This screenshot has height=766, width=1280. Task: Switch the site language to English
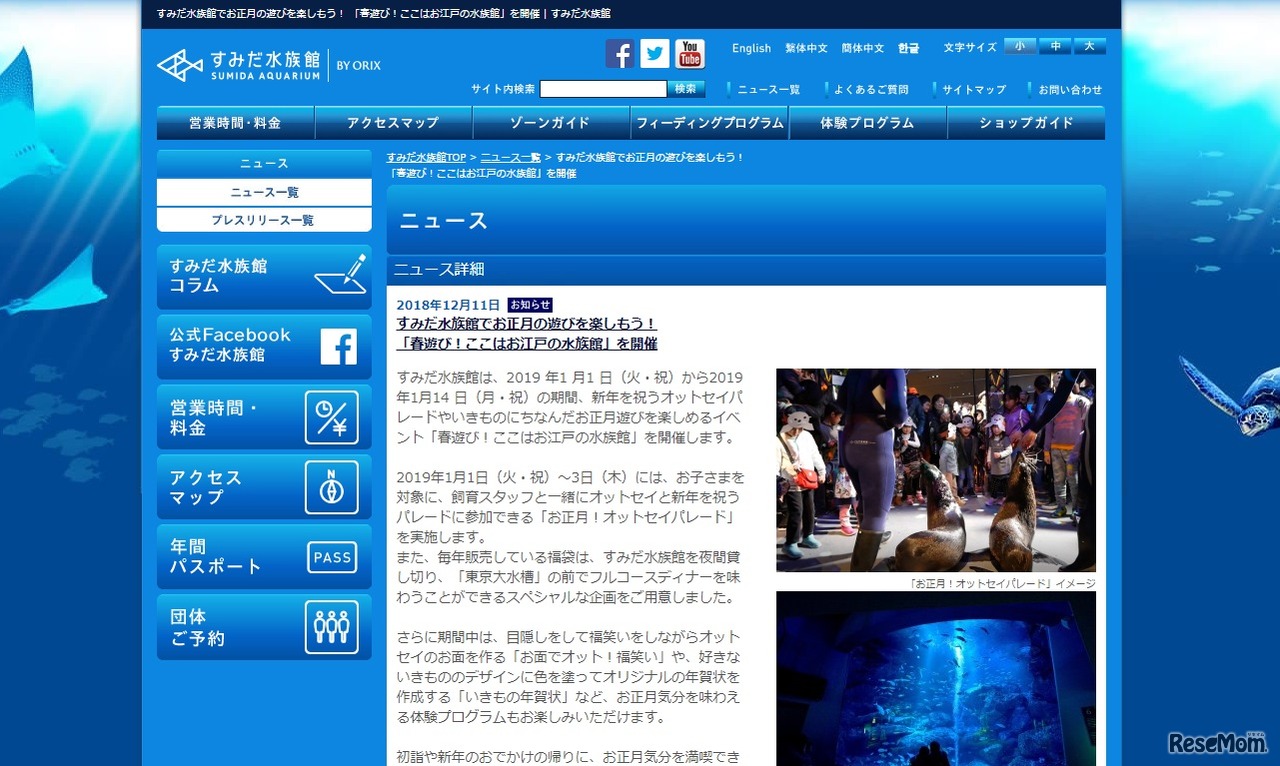(751, 48)
